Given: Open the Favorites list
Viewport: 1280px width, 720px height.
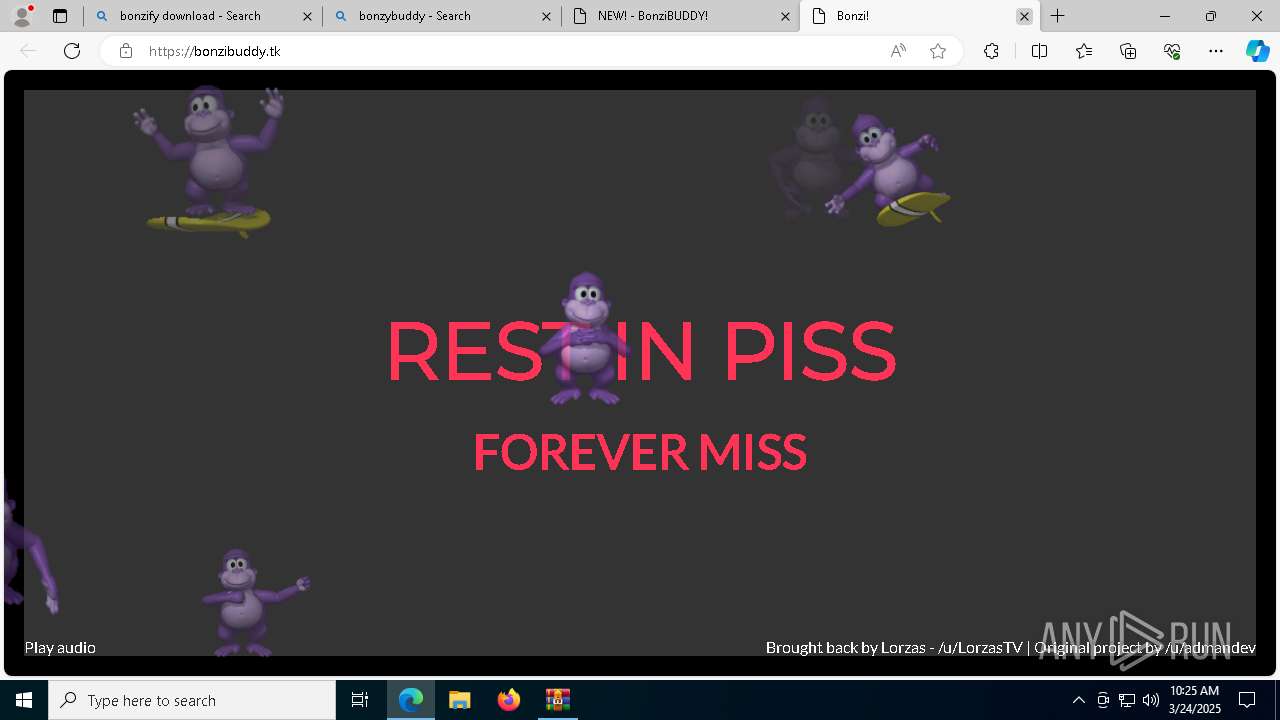Looking at the screenshot, I should point(1084,51).
